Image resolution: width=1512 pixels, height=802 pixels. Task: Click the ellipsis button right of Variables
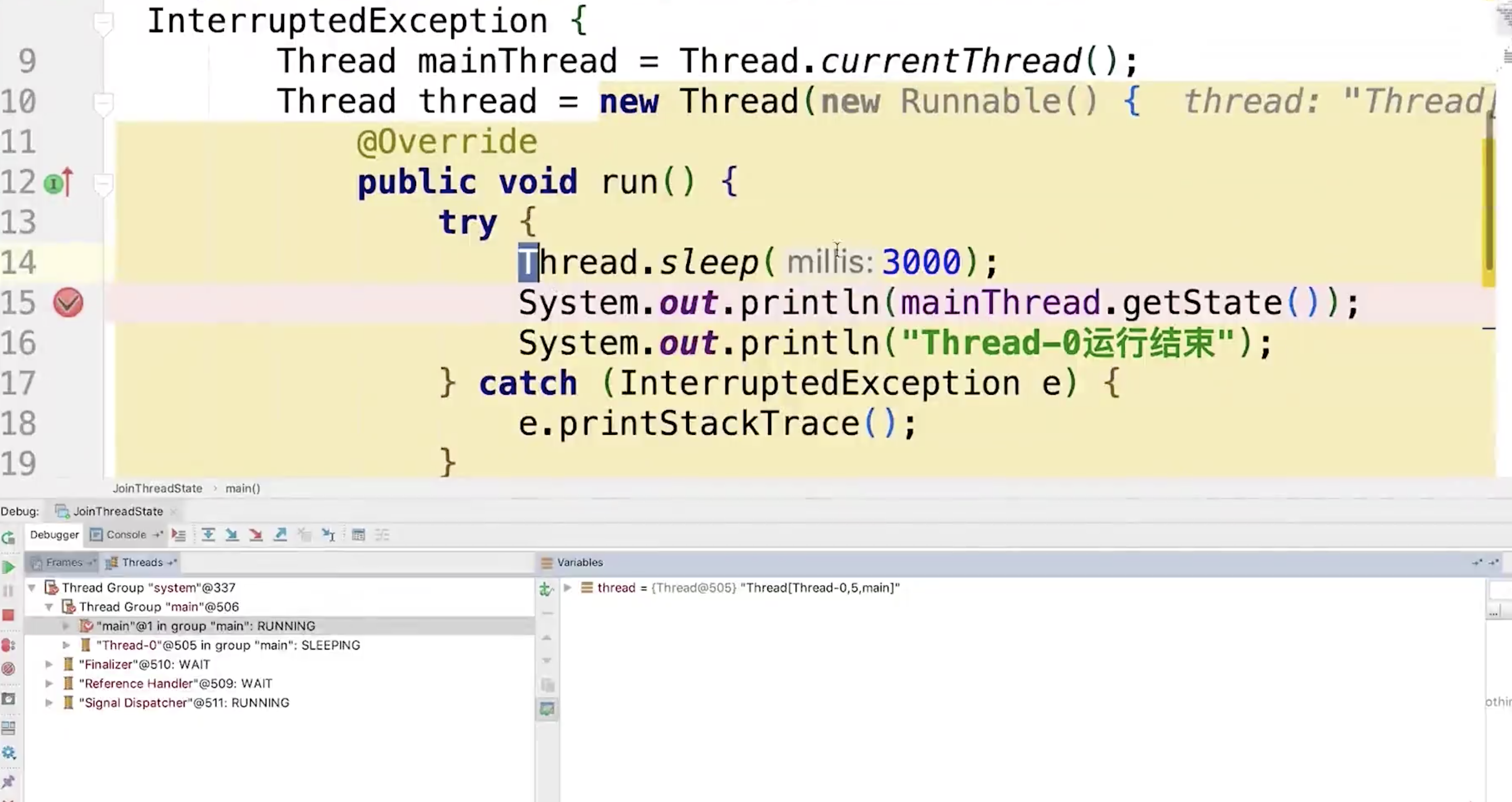tap(1493, 613)
